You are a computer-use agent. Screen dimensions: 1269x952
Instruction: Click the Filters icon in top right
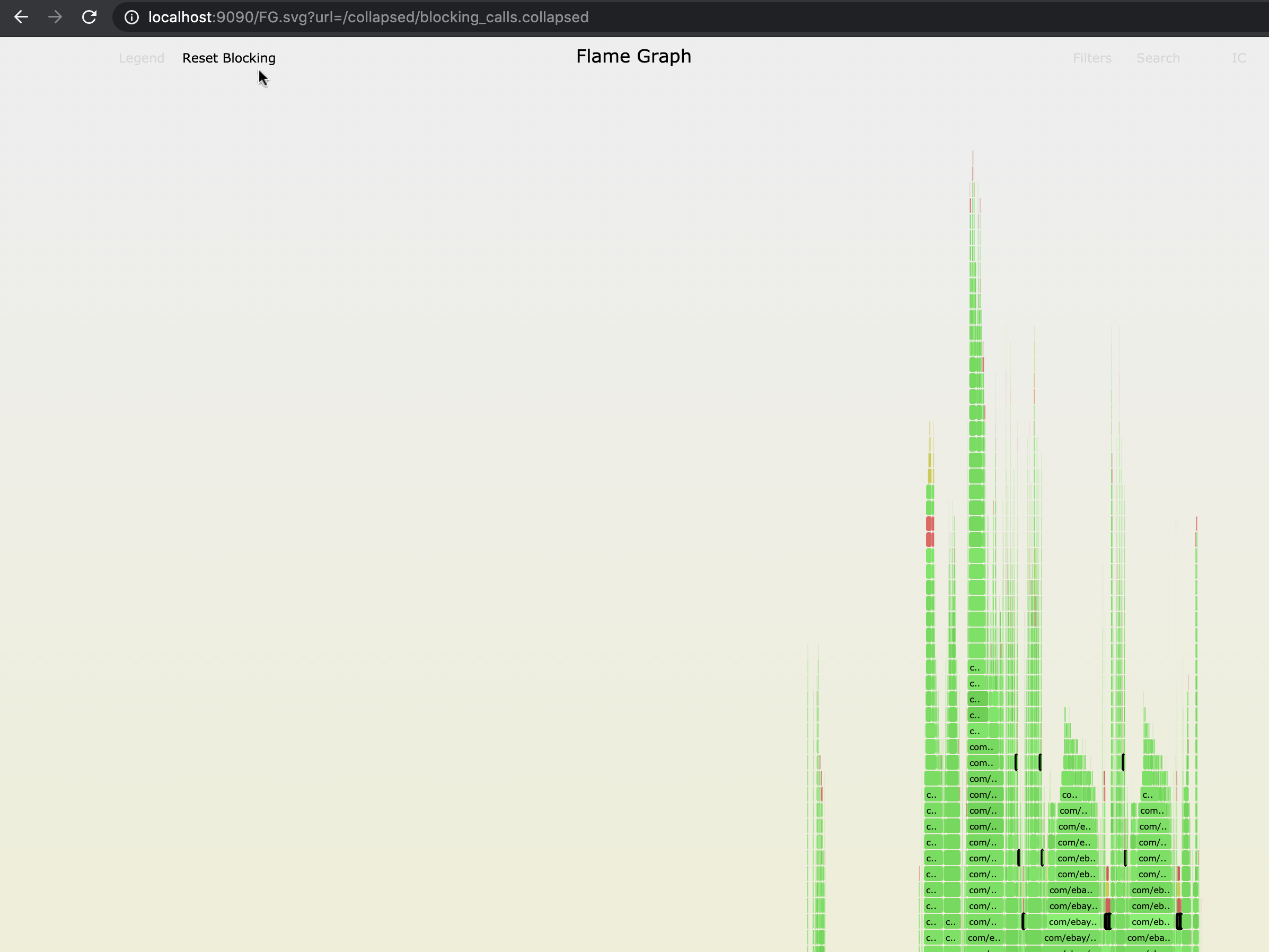tap(1092, 58)
